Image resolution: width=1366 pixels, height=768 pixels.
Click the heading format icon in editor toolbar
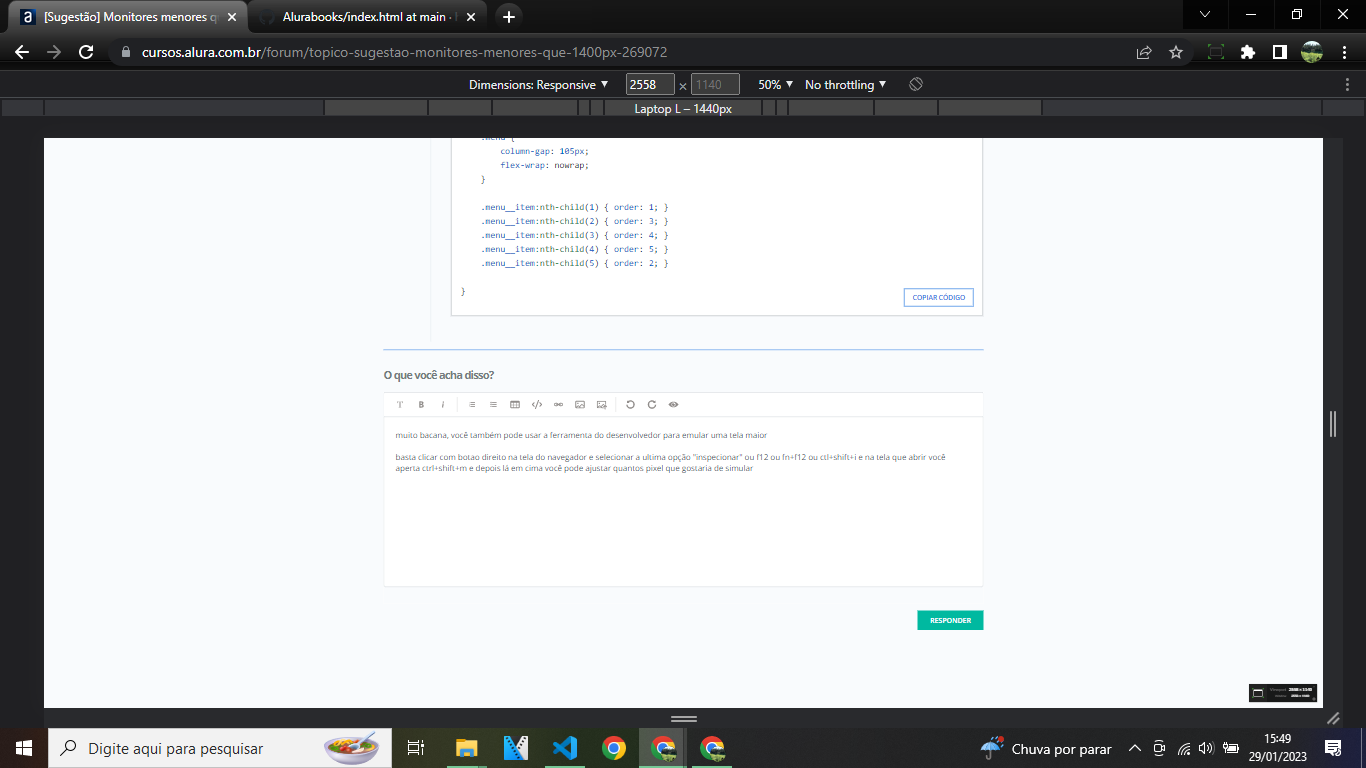pos(400,405)
